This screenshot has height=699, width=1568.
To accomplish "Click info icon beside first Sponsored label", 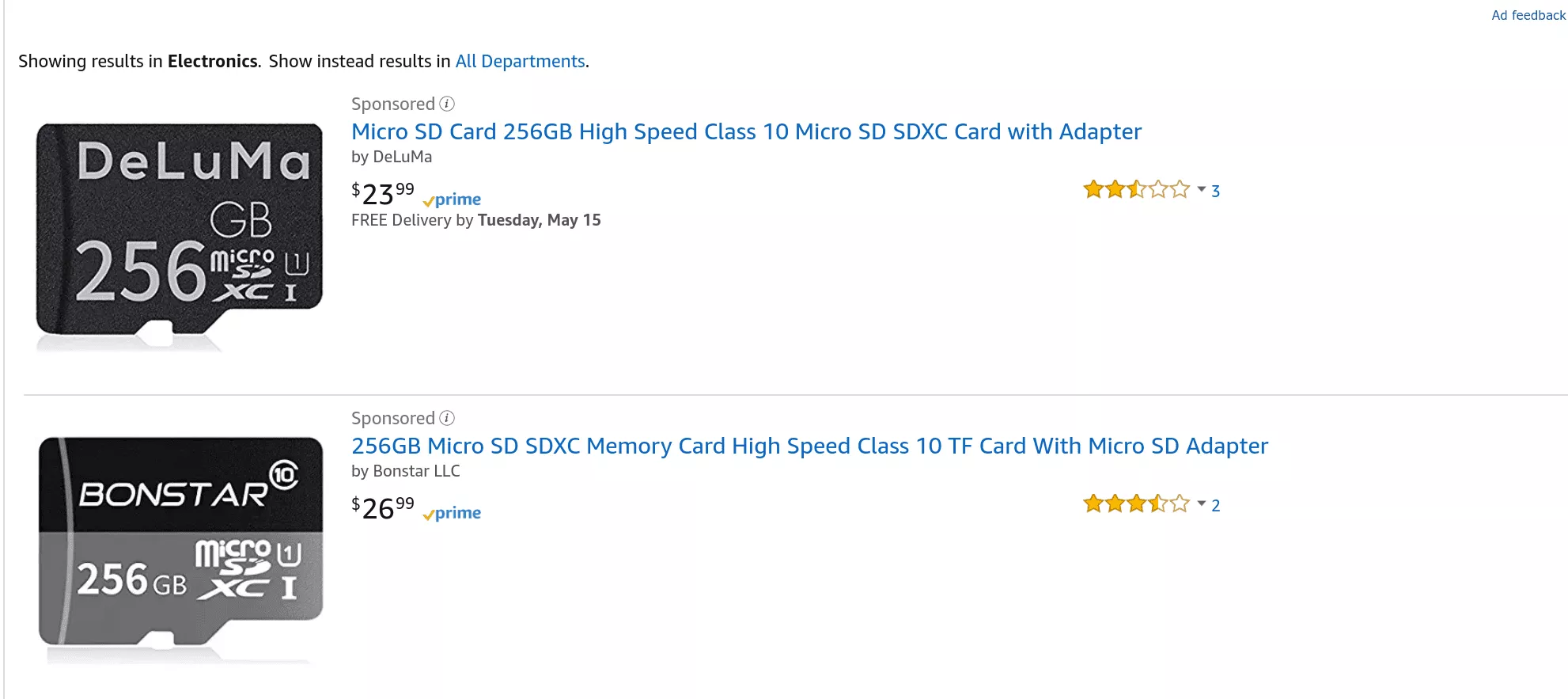I will [447, 104].
